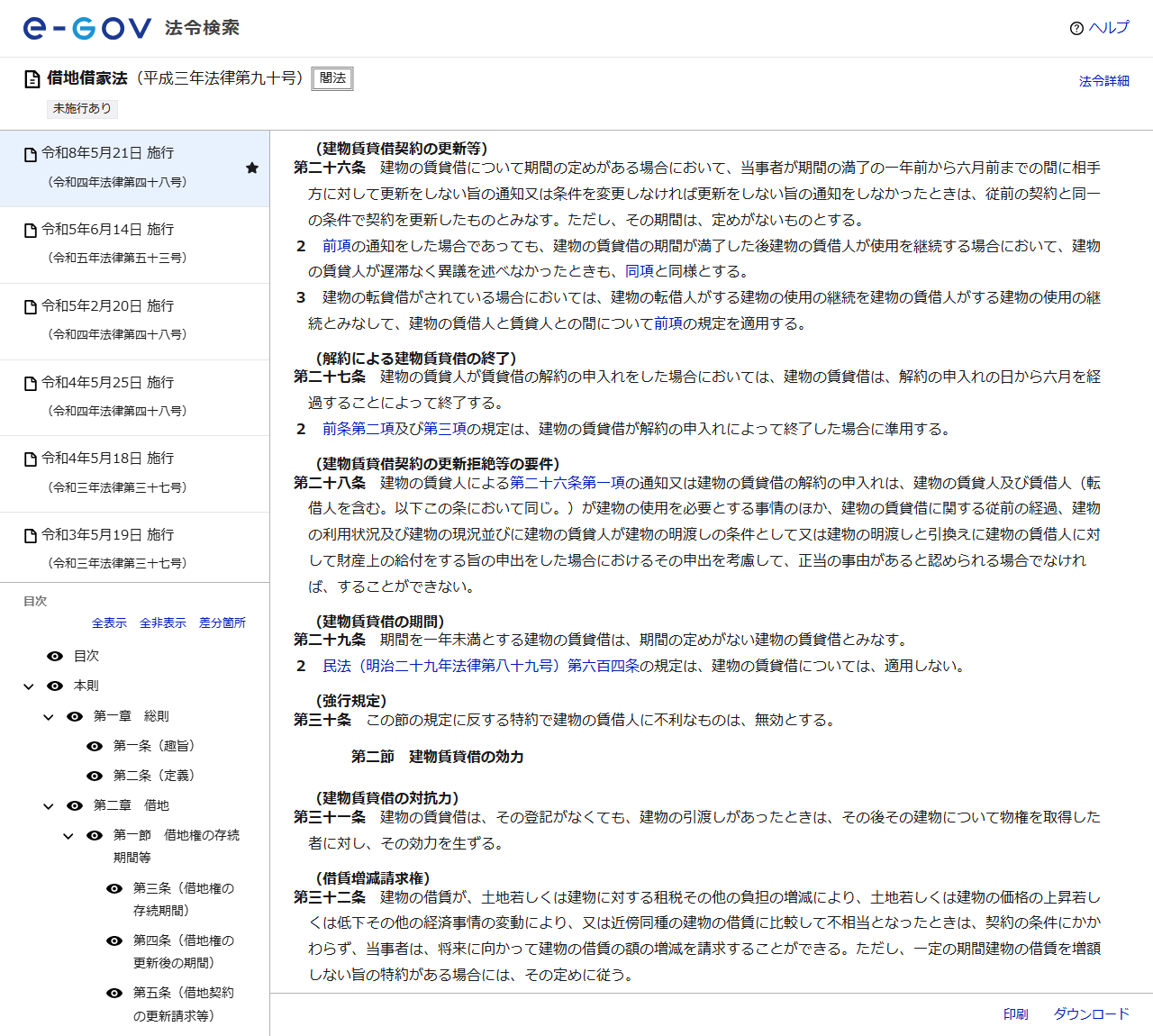Click the 閣法 badge next to title
Image resolution: width=1153 pixels, height=1036 pixels.
click(332, 78)
